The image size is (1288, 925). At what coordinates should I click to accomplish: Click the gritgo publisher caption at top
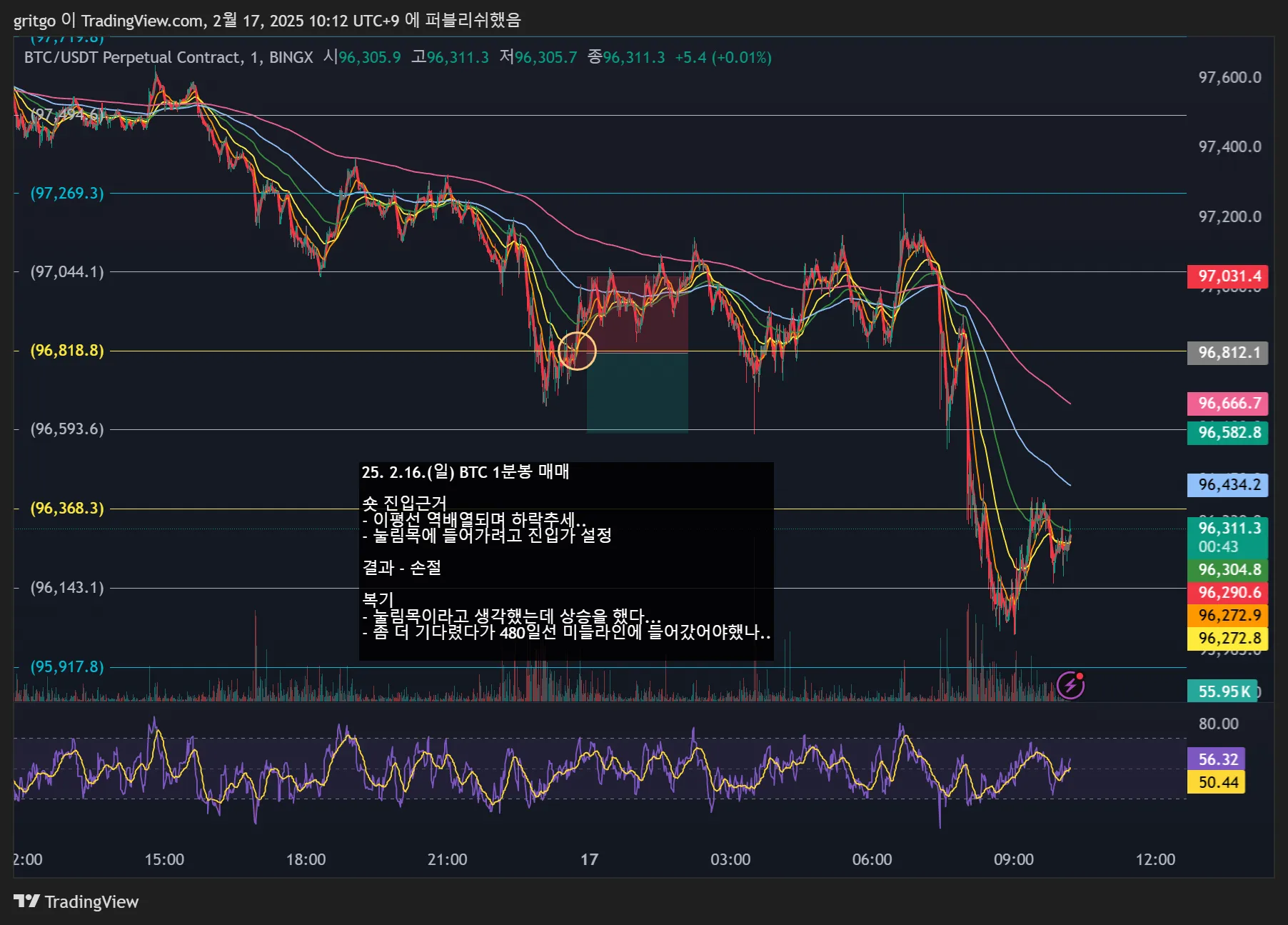click(x=267, y=20)
